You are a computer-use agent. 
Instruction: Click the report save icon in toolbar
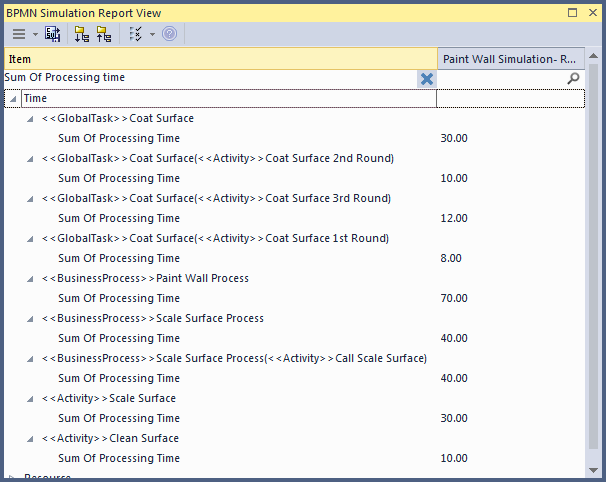click(x=53, y=34)
